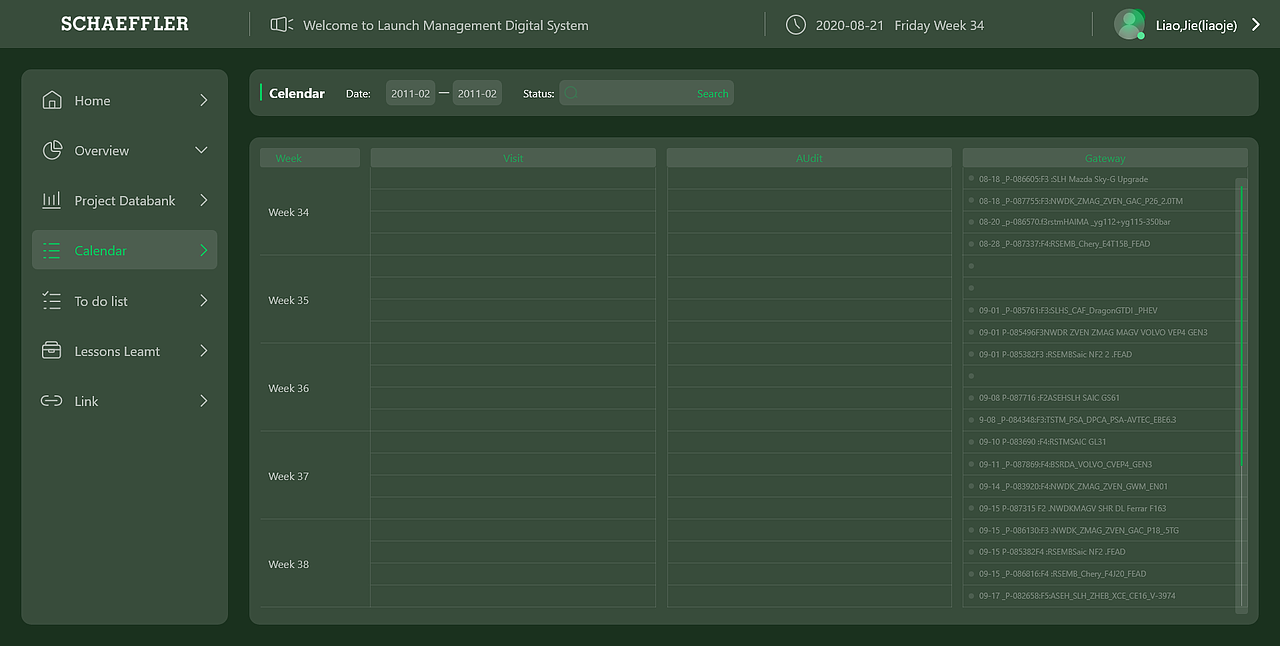Click the Gateway list vertical scrollbar
Viewport: 1280px width, 646px height.
tap(1242, 395)
